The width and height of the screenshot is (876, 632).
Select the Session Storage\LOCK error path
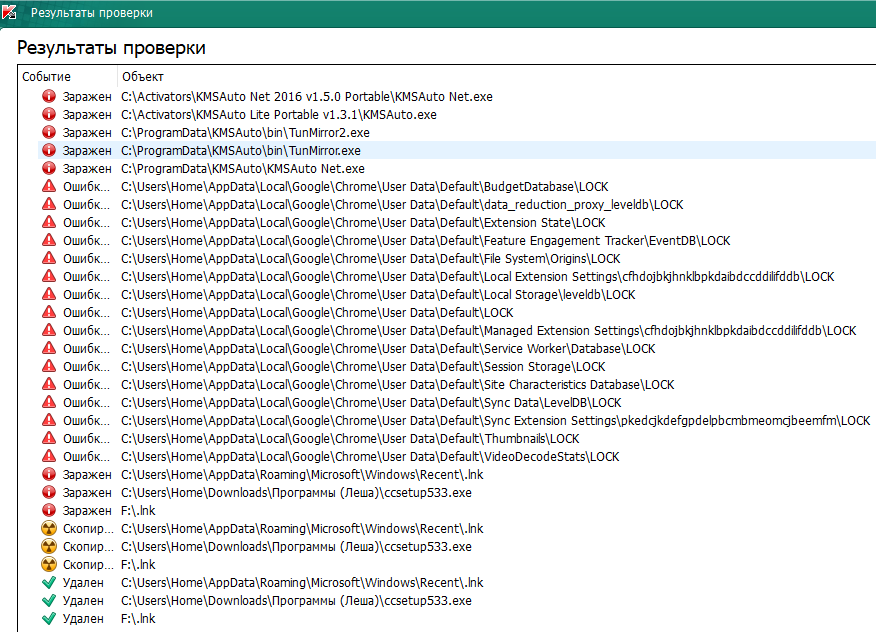pyautogui.click(x=363, y=367)
